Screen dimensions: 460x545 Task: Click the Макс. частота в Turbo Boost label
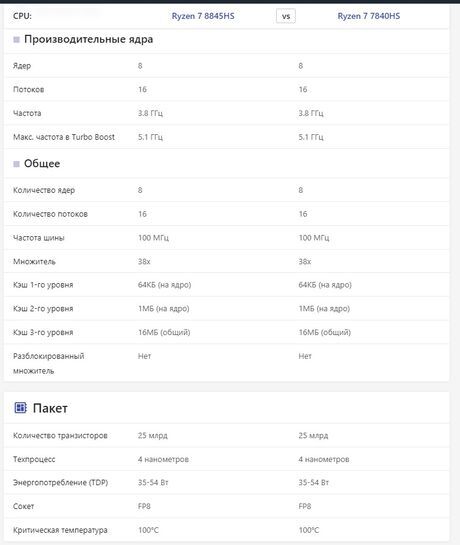[64, 137]
